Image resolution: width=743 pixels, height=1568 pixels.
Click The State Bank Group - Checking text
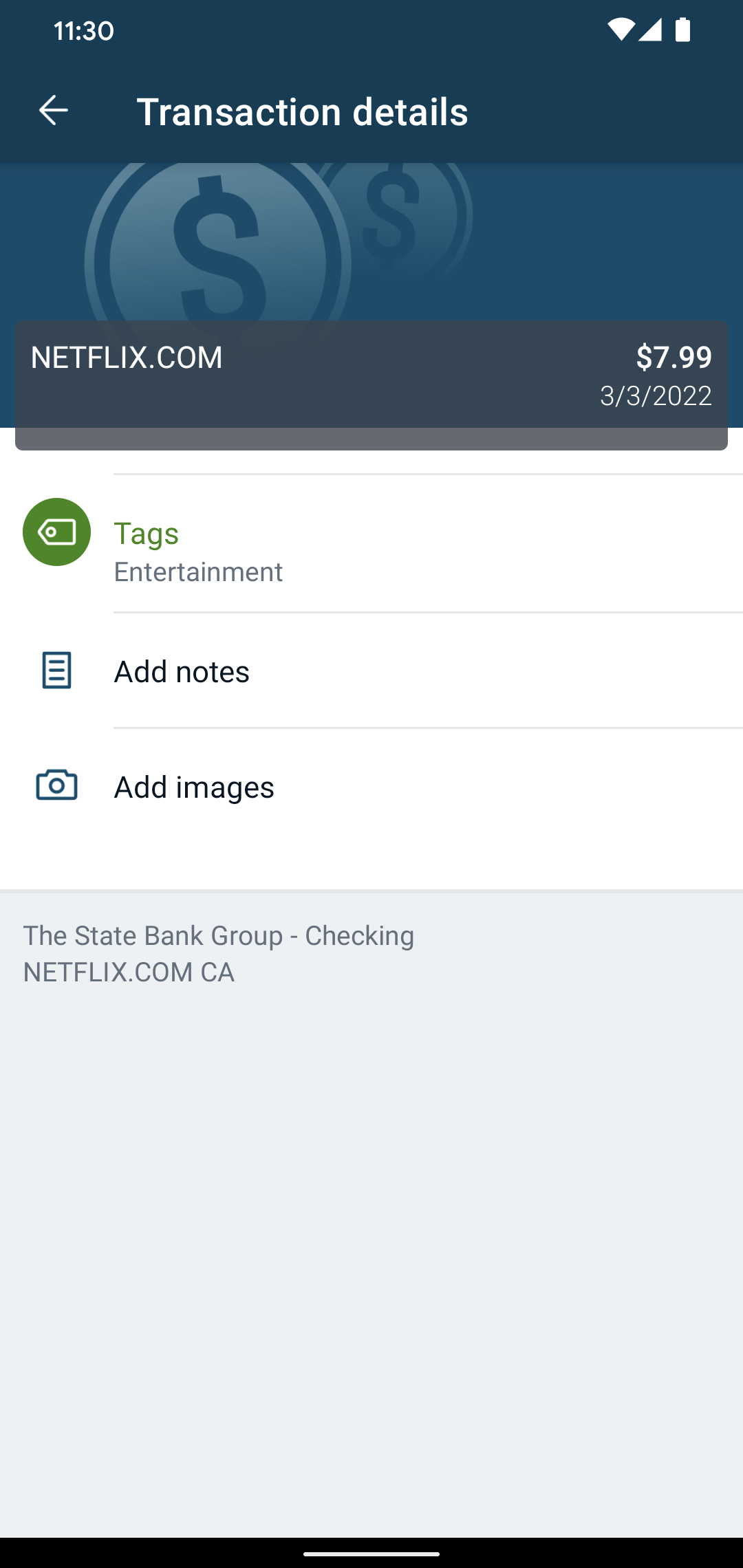219,935
